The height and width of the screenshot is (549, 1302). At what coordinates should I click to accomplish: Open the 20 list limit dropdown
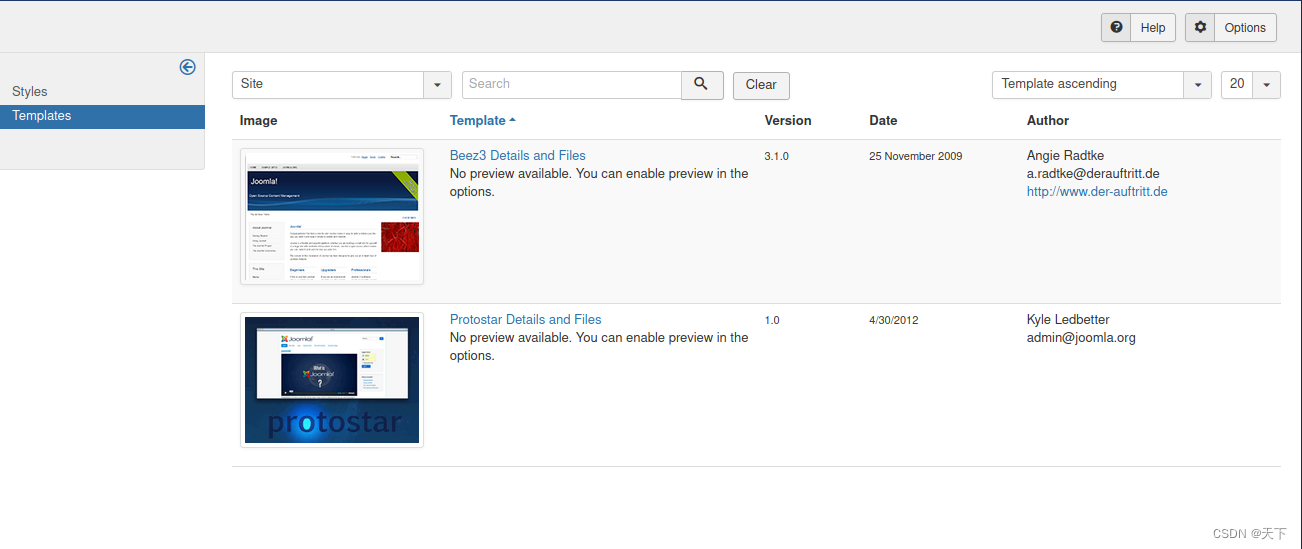tap(1251, 85)
